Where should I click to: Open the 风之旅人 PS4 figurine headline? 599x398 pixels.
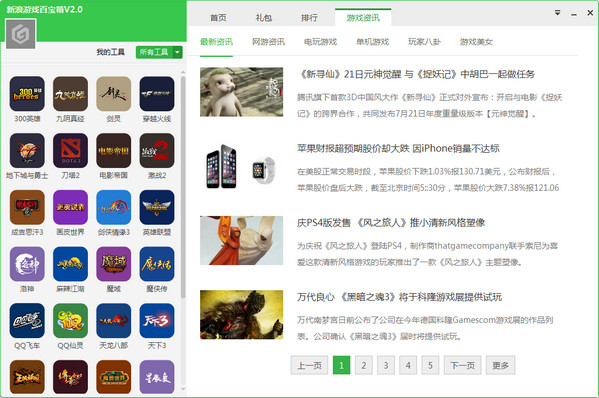click(x=391, y=223)
